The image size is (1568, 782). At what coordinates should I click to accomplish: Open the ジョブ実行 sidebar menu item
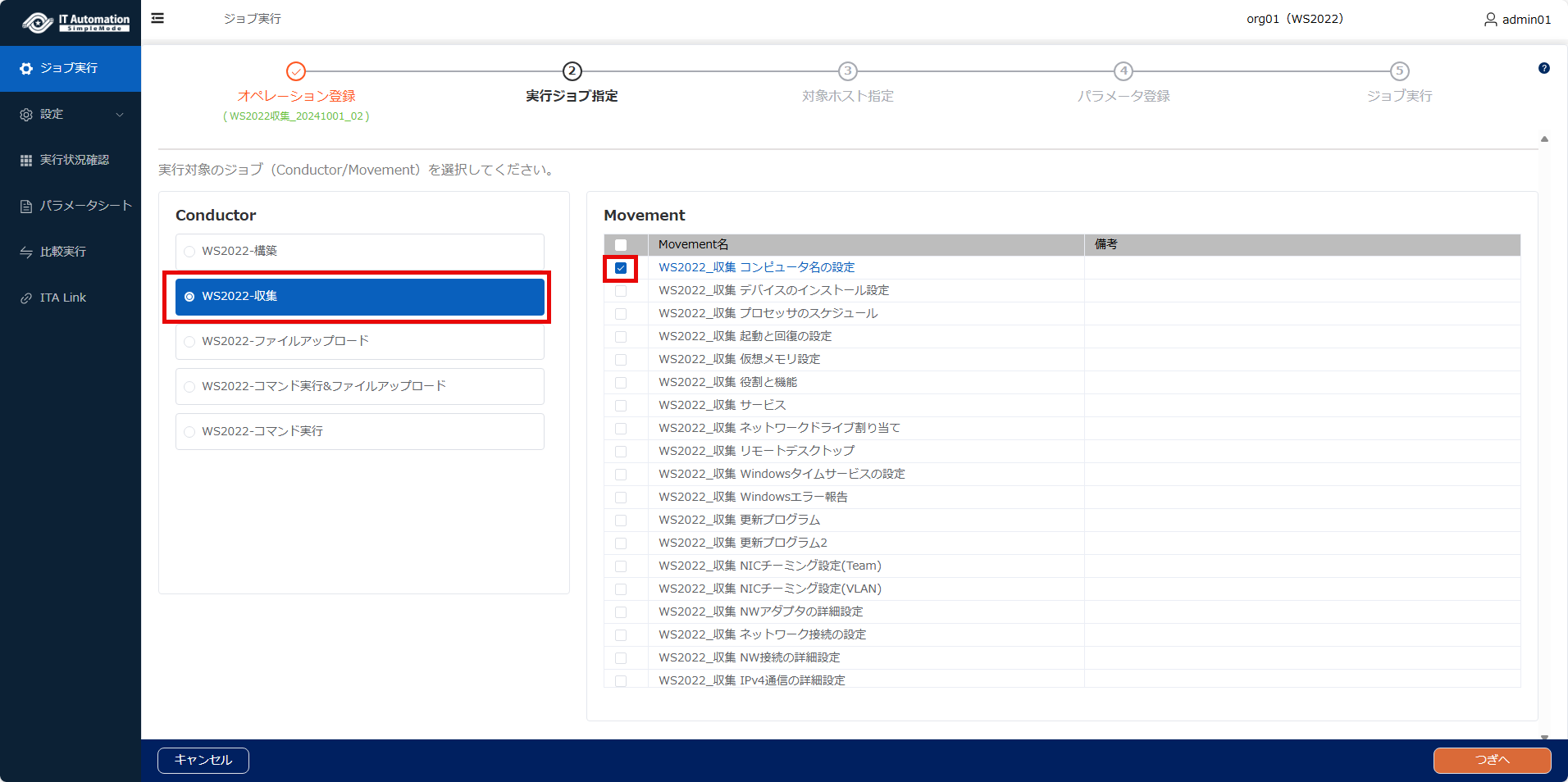pos(70,68)
